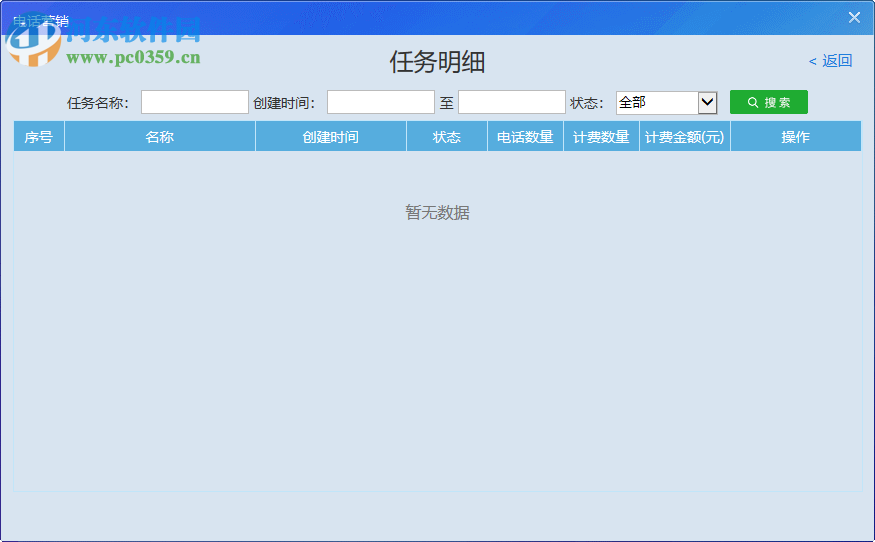Click the 计费数量 column header
This screenshot has height=542, width=875.
coord(601,137)
